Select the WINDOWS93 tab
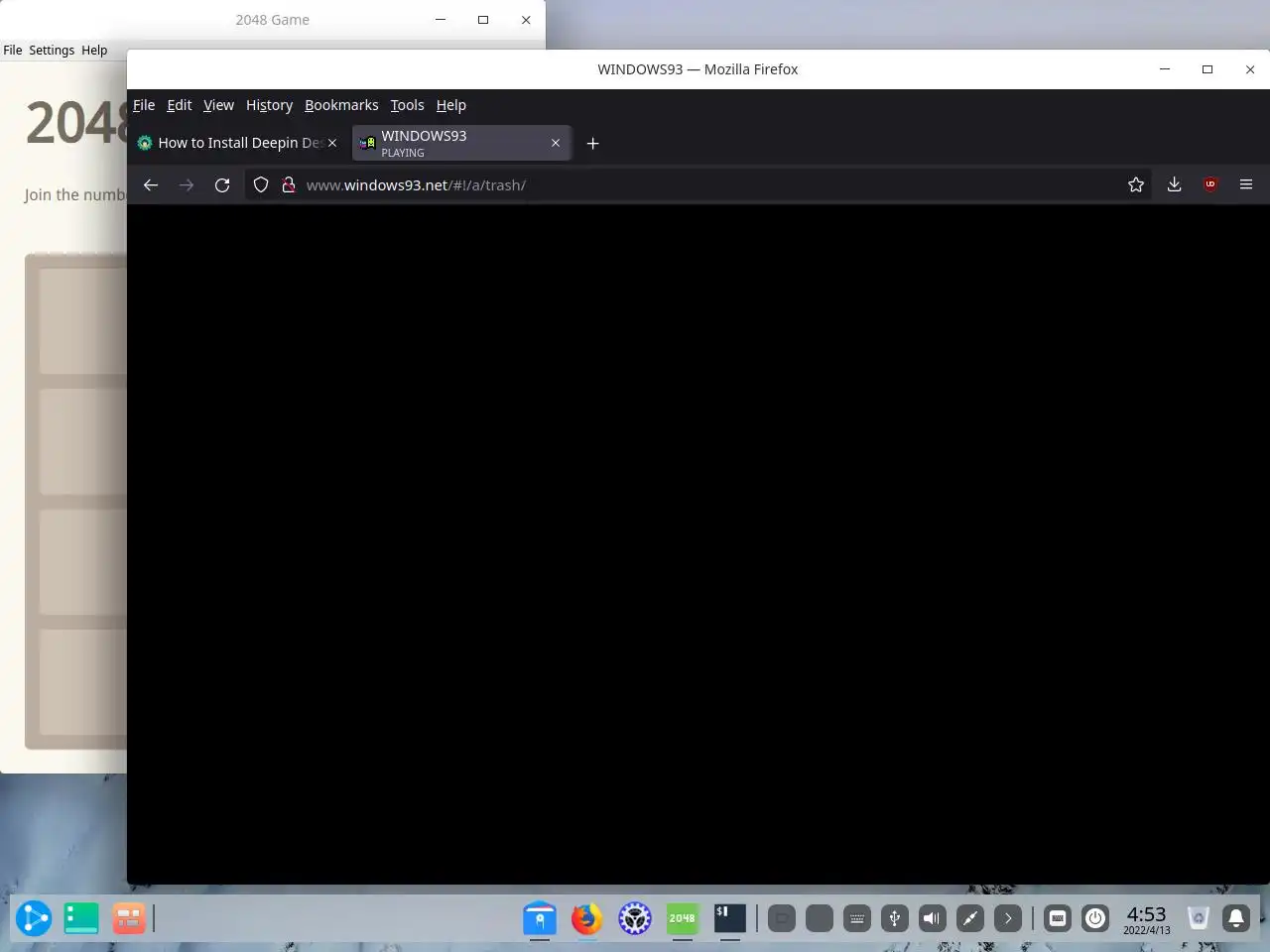Viewport: 1270px width, 952px height. [x=461, y=143]
